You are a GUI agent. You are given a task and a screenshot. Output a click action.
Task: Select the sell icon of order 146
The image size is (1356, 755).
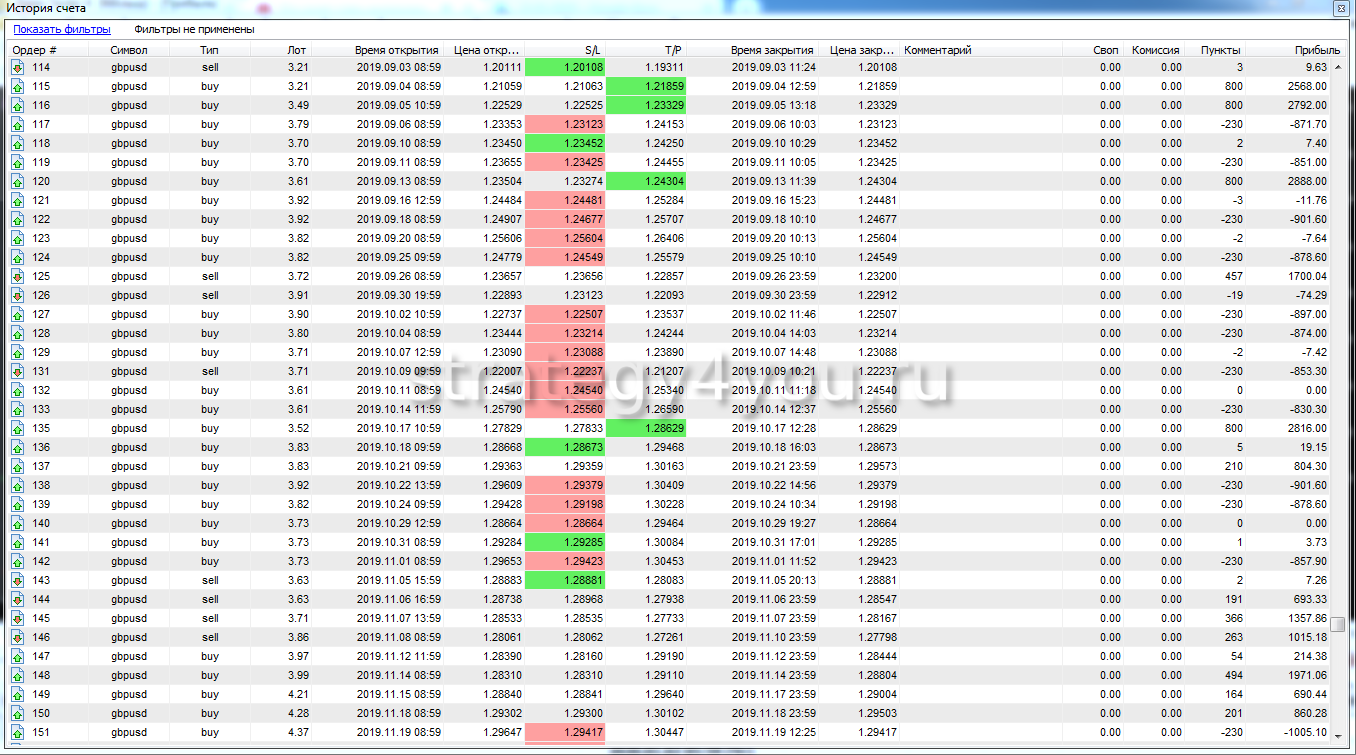(17, 637)
